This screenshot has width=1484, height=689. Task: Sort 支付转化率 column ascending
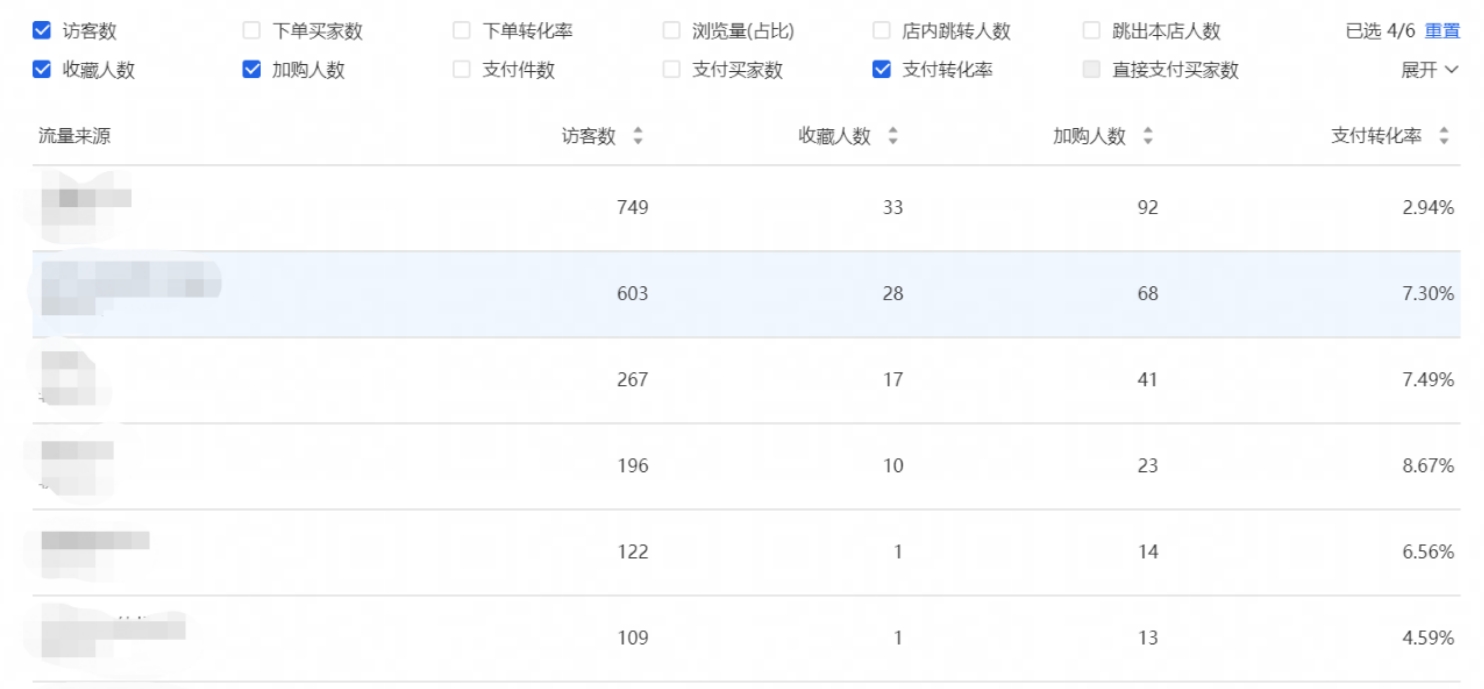(1442, 131)
